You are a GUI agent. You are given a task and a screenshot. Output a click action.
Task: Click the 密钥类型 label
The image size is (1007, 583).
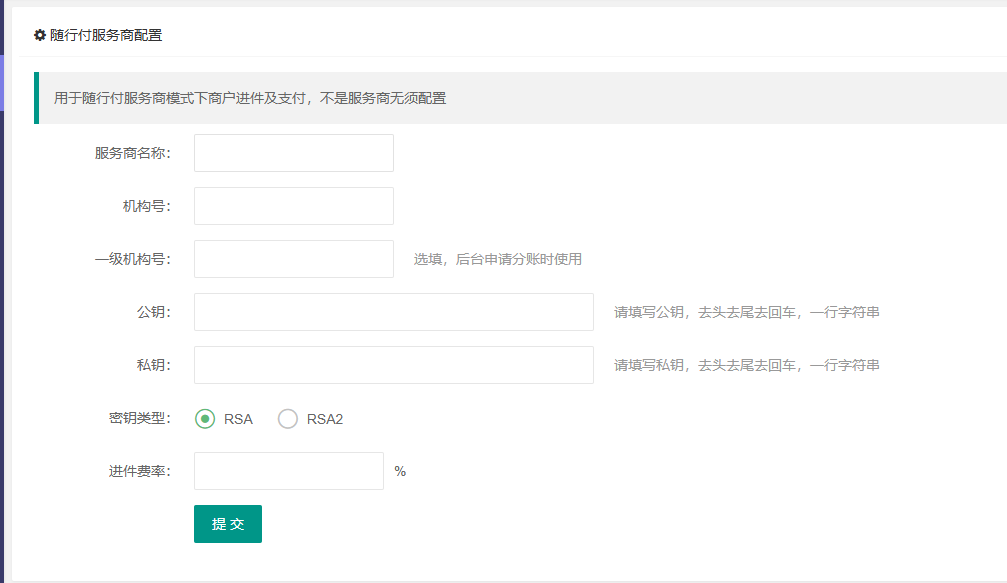pyautogui.click(x=140, y=419)
